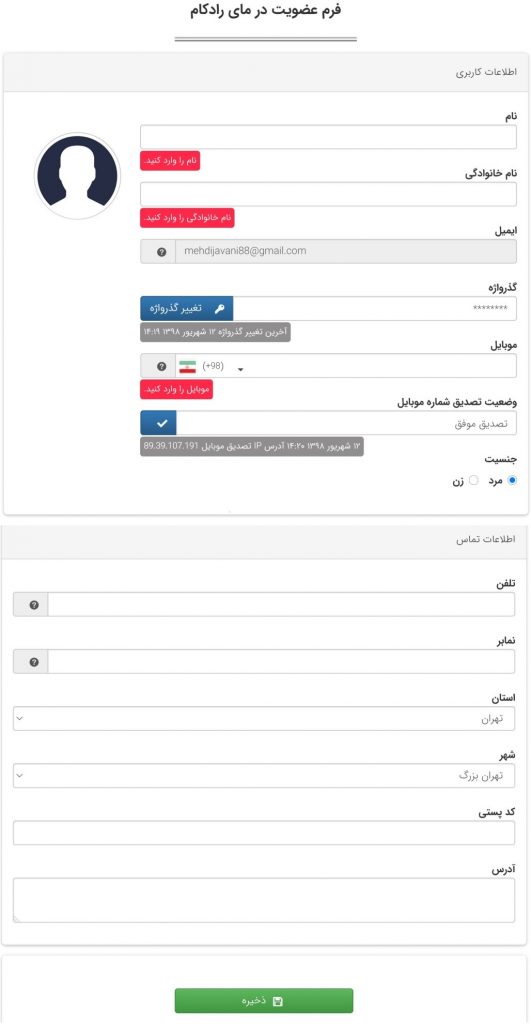
Task: Click the profile avatar picture
Action: pyautogui.click(x=77, y=176)
